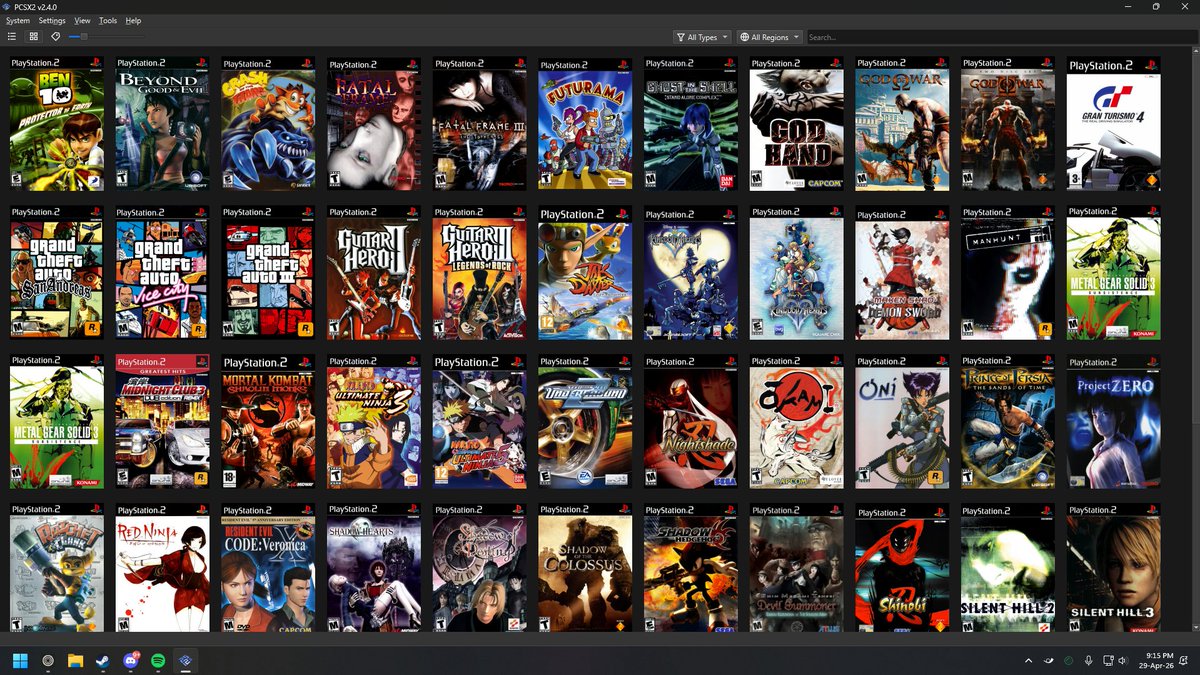The height and width of the screenshot is (675, 1200).
Task: Click the PCSX2 taskbar icon
Action: click(186, 660)
